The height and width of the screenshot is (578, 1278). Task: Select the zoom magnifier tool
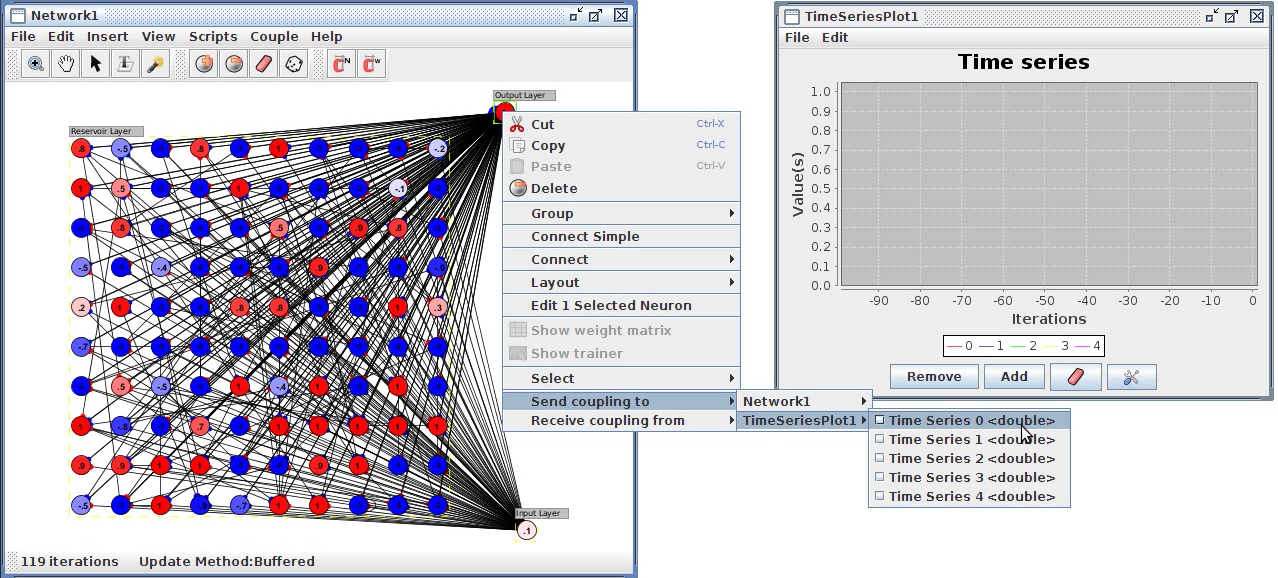point(35,64)
